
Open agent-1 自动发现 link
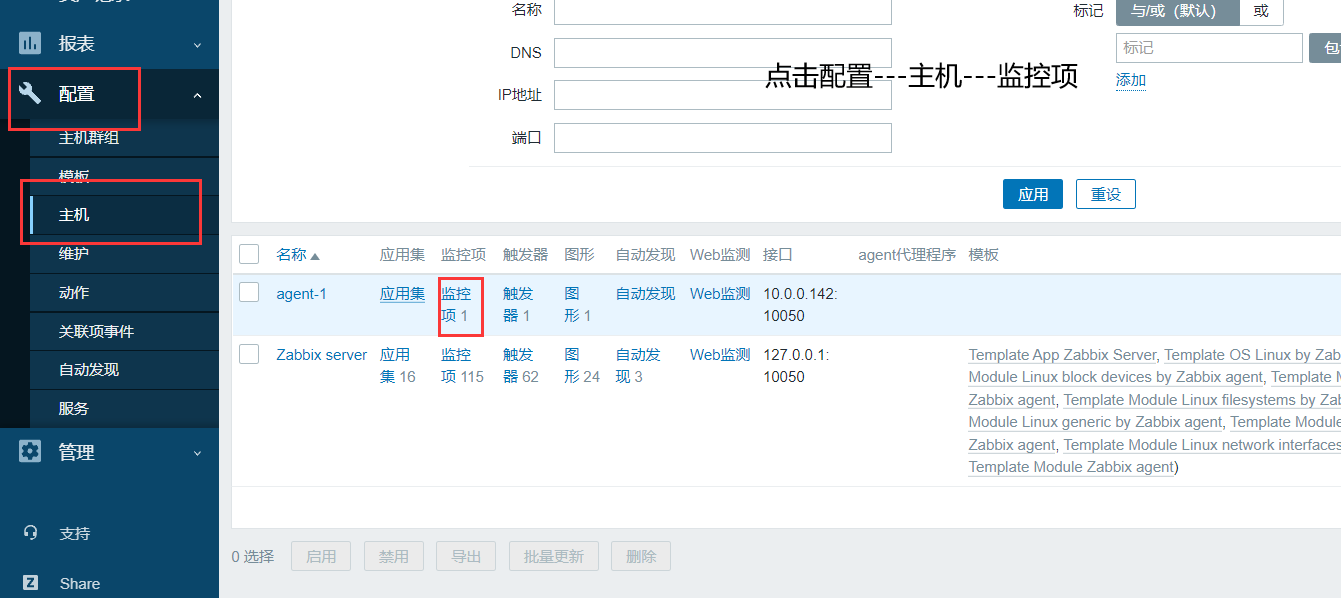(x=645, y=294)
